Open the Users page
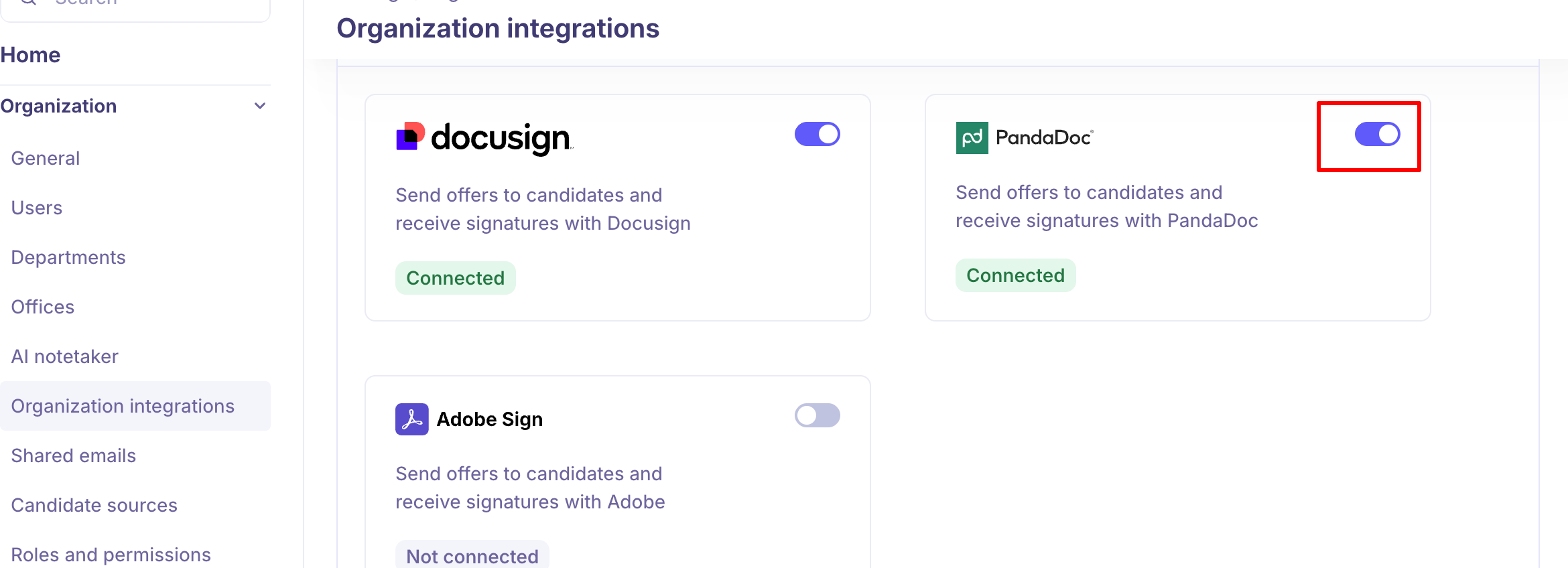This screenshot has width=1568, height=568. pyautogui.click(x=37, y=208)
